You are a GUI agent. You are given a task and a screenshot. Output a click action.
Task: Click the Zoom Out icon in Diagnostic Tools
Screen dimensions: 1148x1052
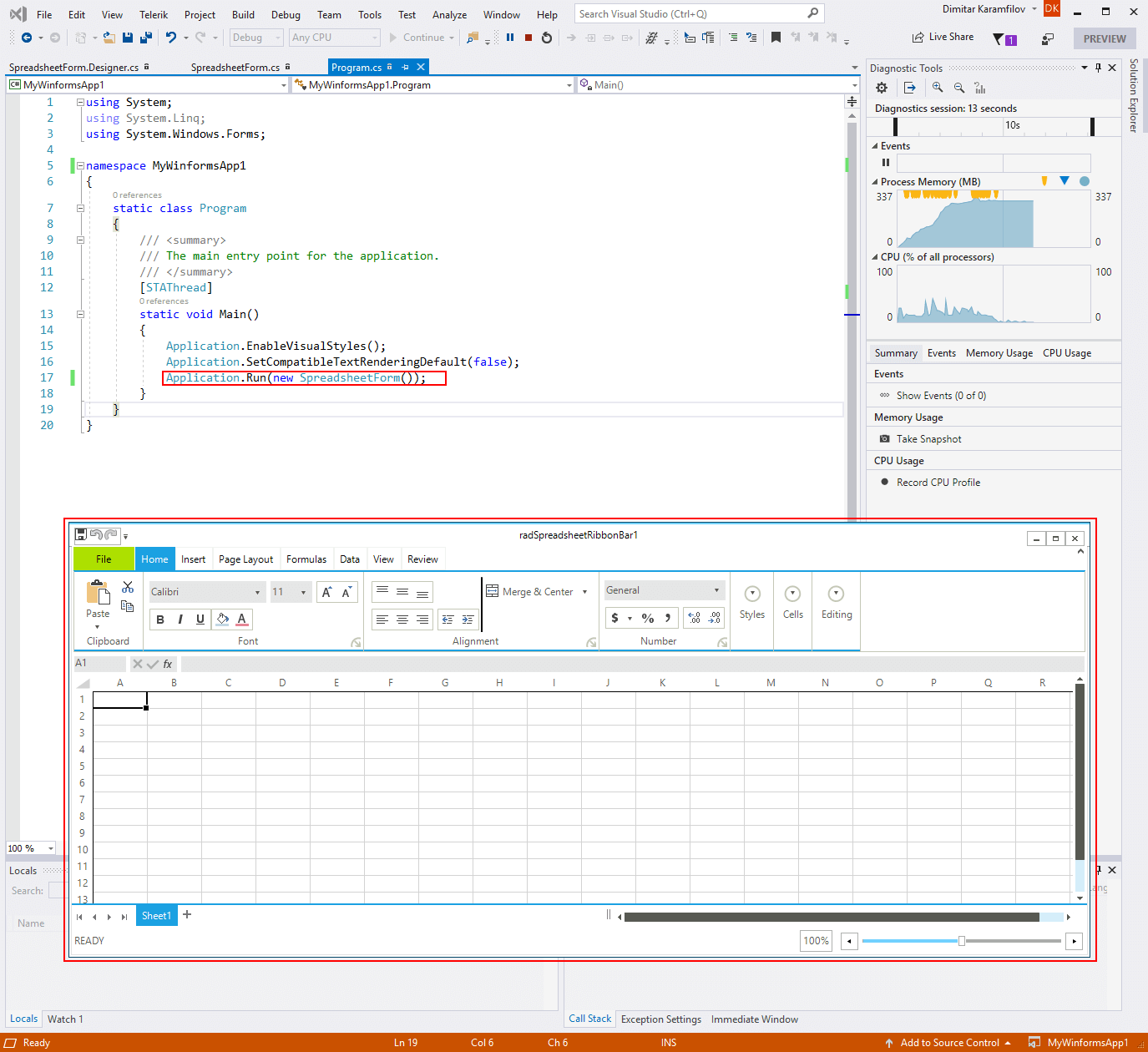pyautogui.click(x=958, y=88)
